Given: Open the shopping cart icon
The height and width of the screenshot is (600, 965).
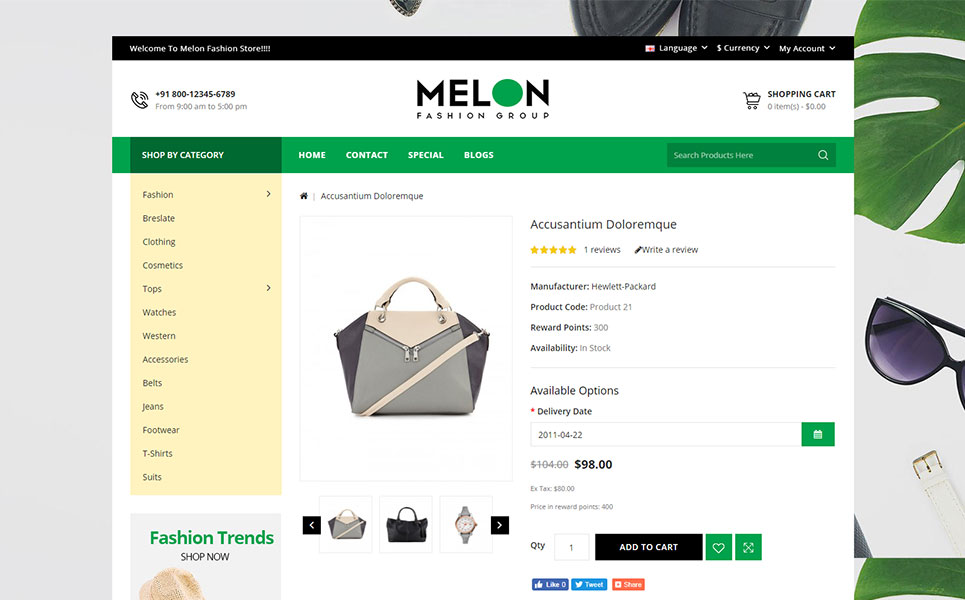Looking at the screenshot, I should [752, 100].
